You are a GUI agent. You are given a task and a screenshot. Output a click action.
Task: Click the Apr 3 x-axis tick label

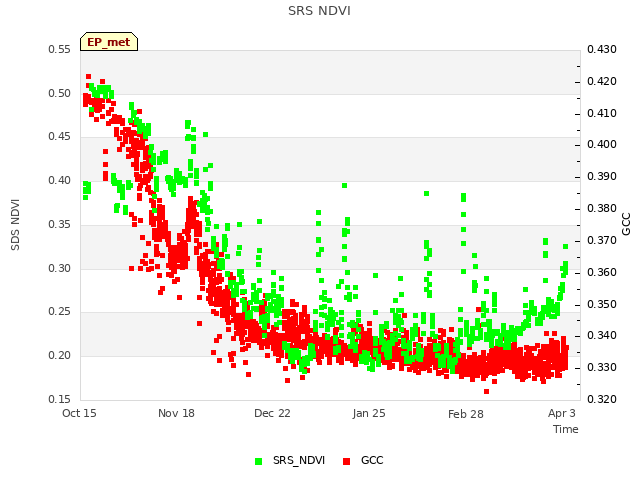[562, 413]
